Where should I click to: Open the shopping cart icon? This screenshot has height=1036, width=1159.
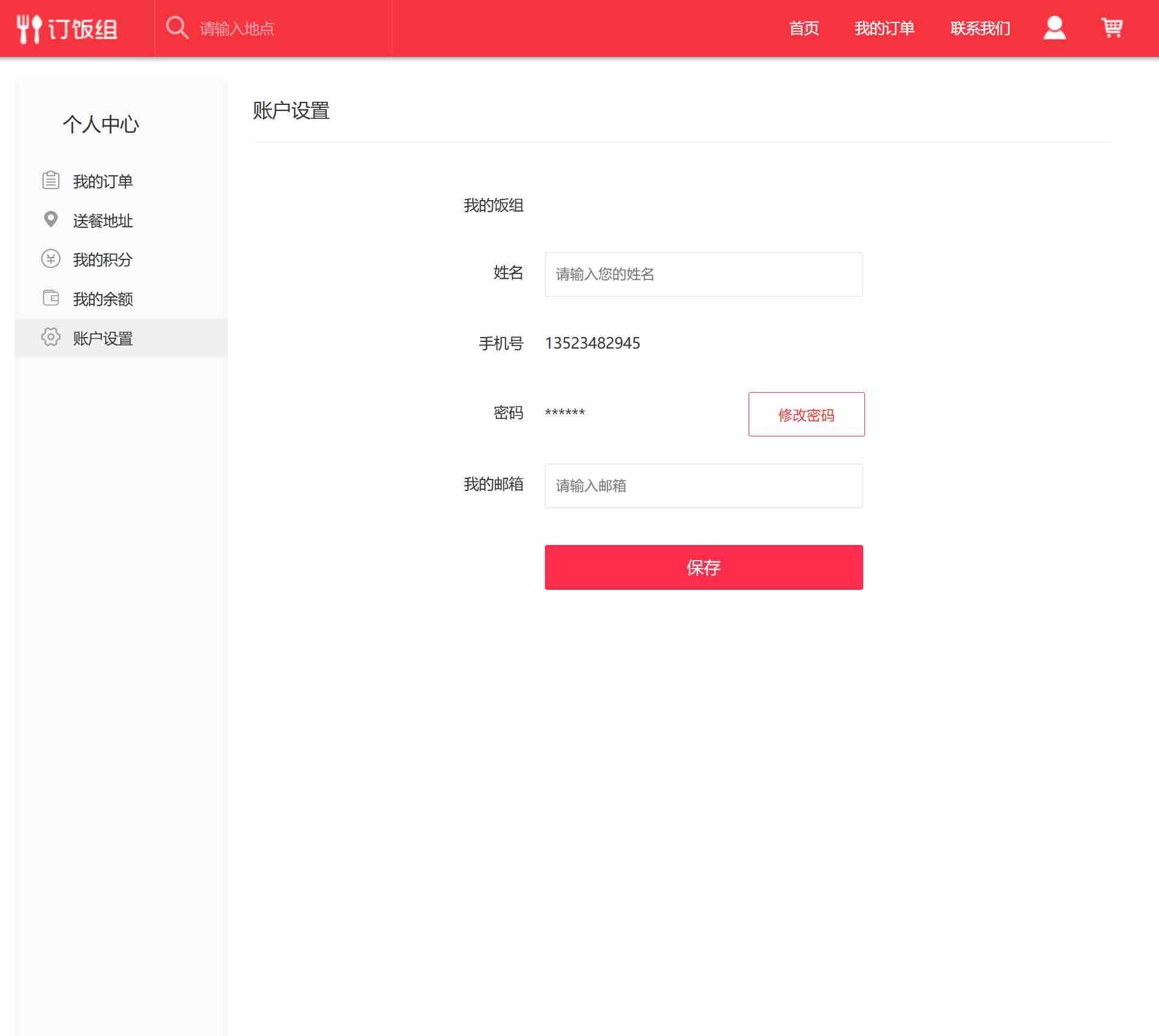(x=1114, y=27)
